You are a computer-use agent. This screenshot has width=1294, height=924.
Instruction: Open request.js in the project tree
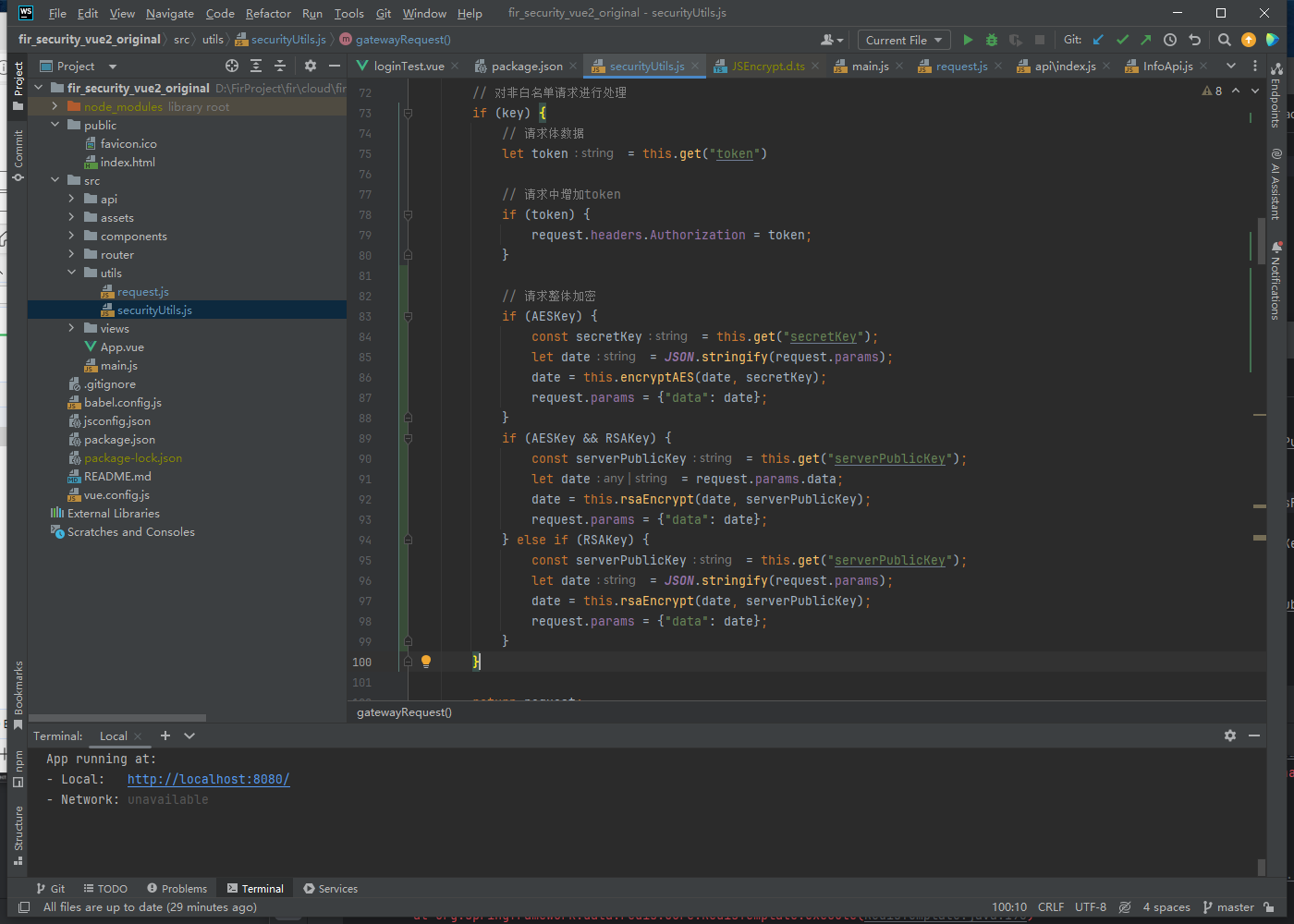pyautogui.click(x=142, y=291)
